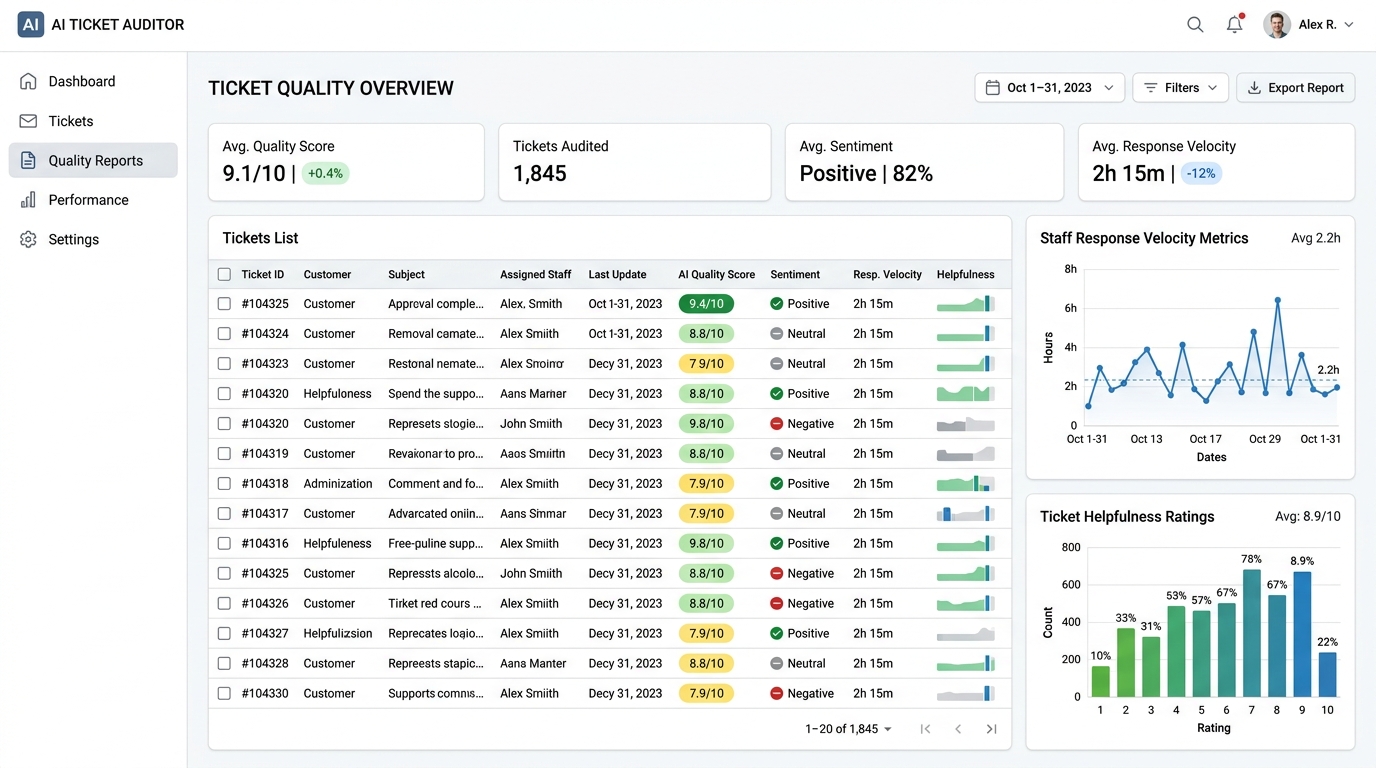Go to previous page arrow
Viewport: 1376px width, 768px height.
(958, 729)
